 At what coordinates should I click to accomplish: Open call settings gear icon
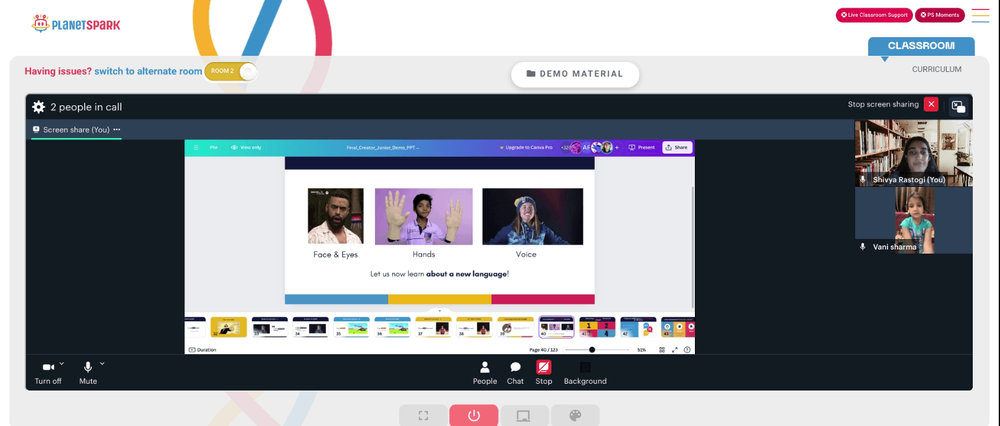[38, 107]
